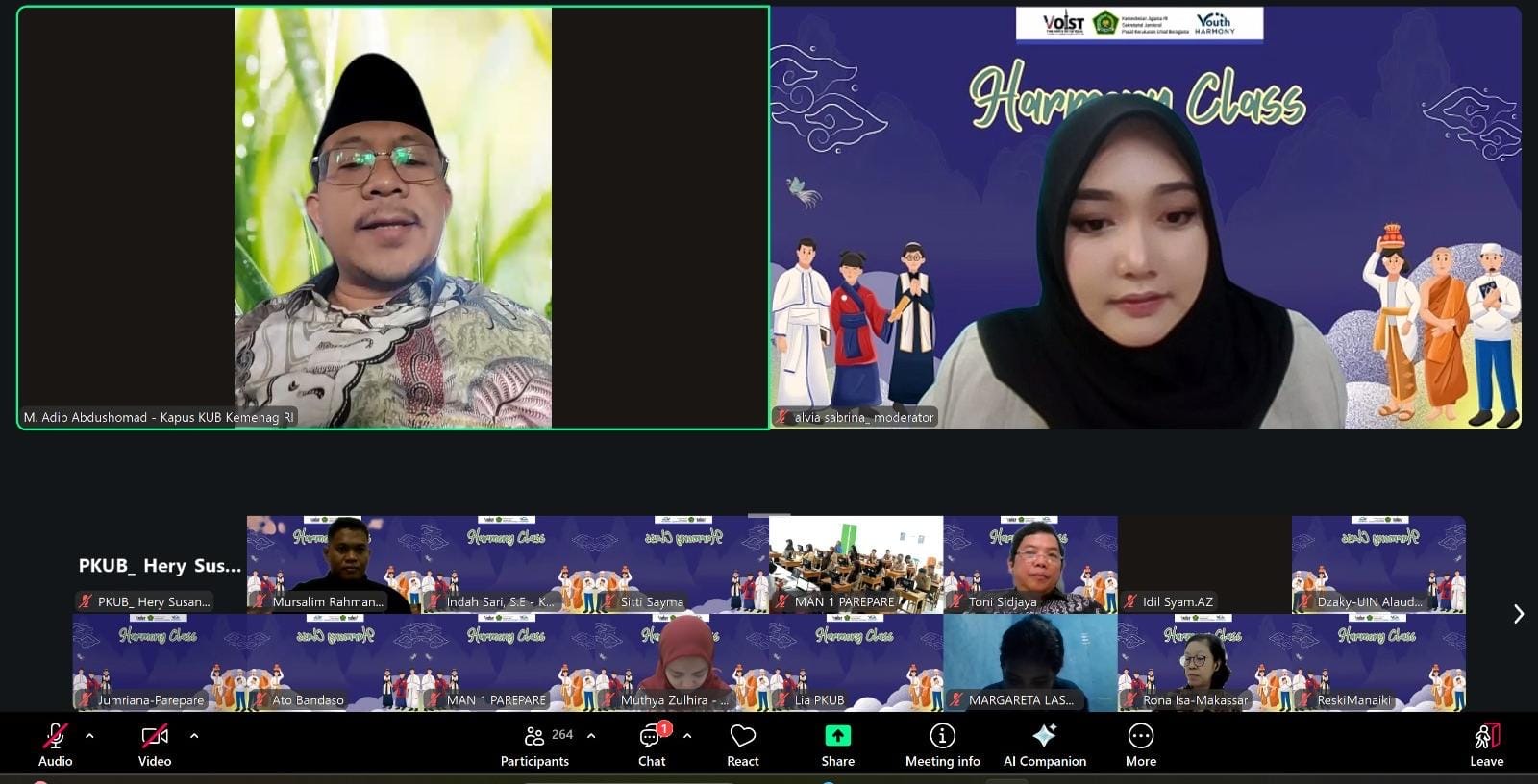Select Ato Bandaso participant tile
The image size is (1538, 784).
coord(334,663)
